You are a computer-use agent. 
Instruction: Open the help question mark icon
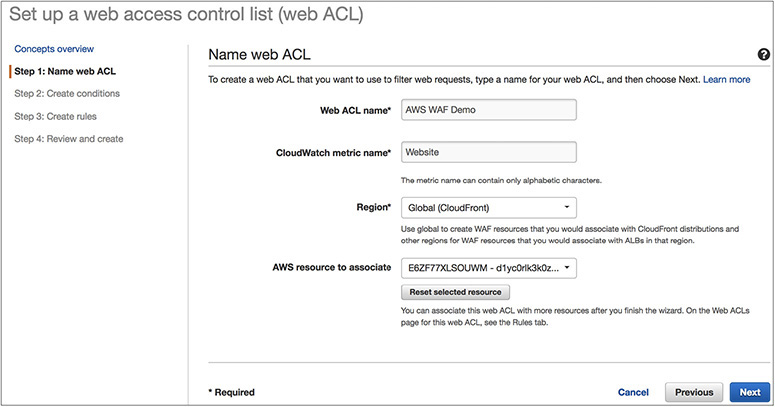click(x=764, y=57)
